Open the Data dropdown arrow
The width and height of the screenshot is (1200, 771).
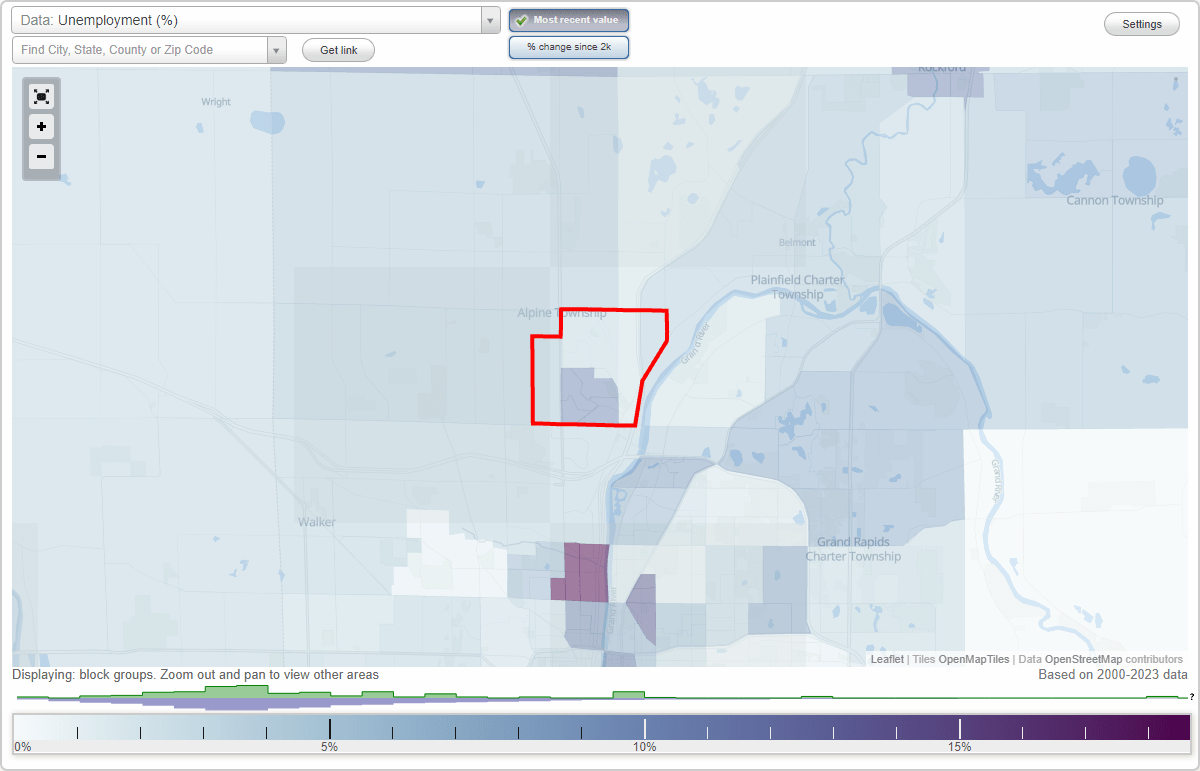click(x=489, y=20)
